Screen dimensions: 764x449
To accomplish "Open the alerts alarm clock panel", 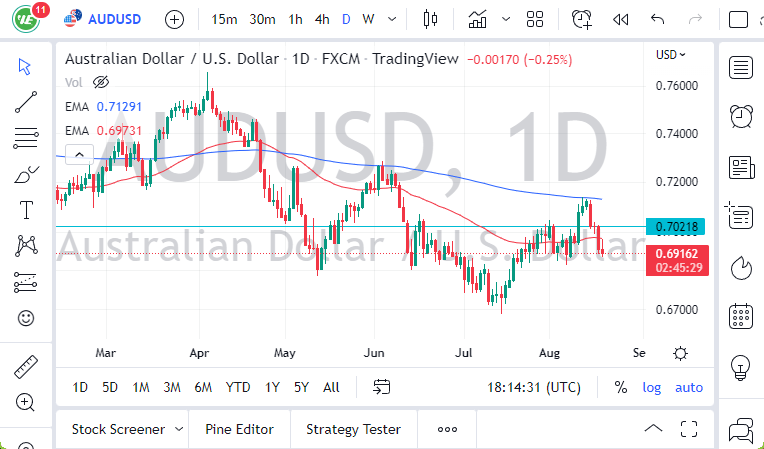I will click(x=741, y=116).
